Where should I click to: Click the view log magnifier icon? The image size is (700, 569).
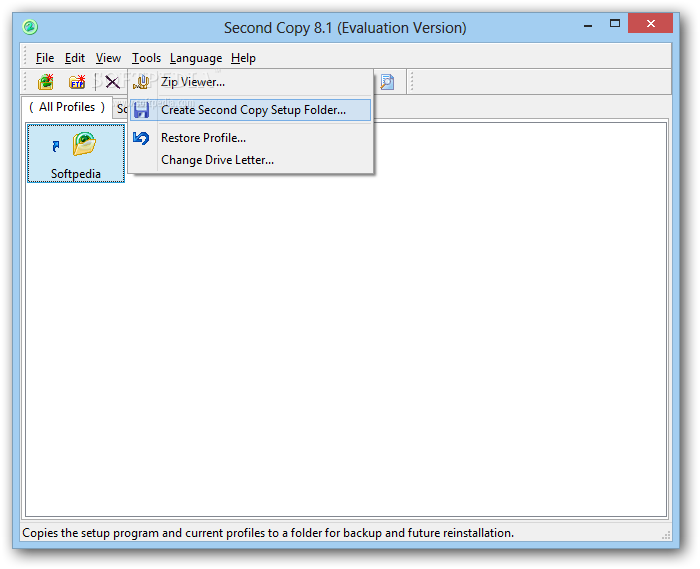(x=387, y=82)
